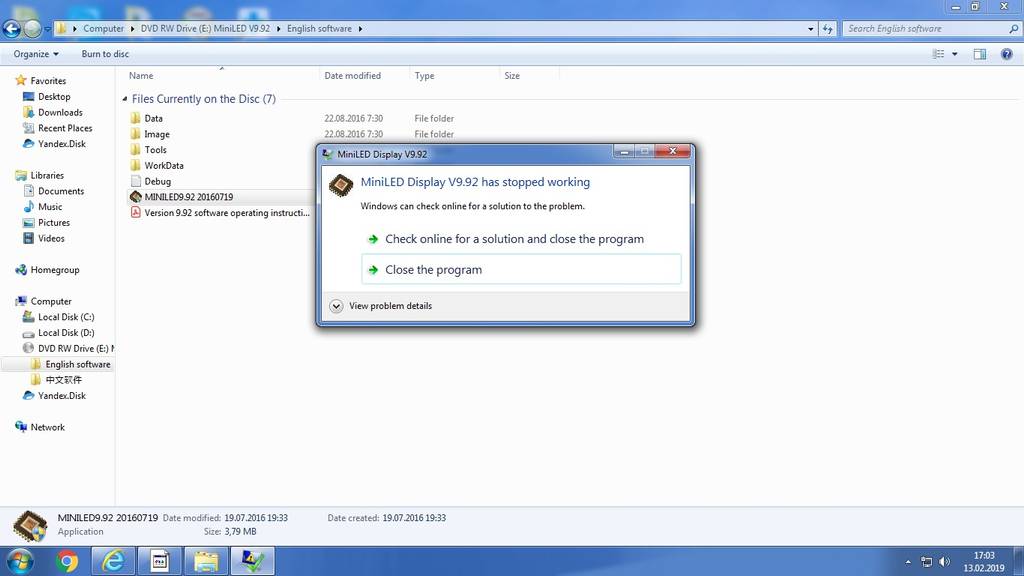Toggle the preview pane icon
The image size is (1024, 576).
[x=980, y=54]
